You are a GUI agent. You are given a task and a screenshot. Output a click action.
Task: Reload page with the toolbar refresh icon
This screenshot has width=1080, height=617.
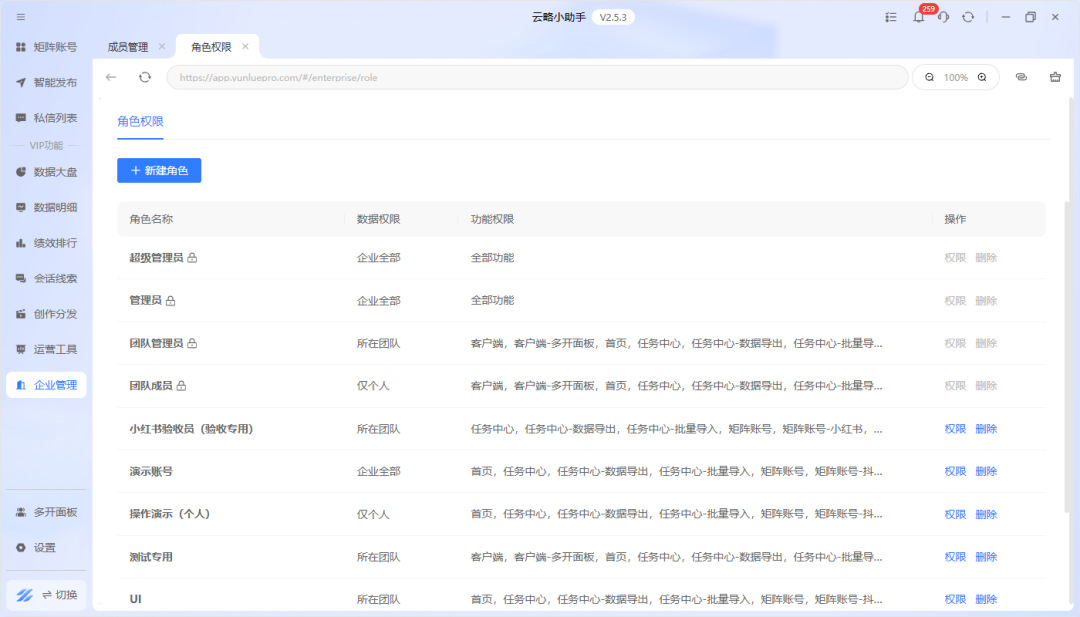coord(145,77)
